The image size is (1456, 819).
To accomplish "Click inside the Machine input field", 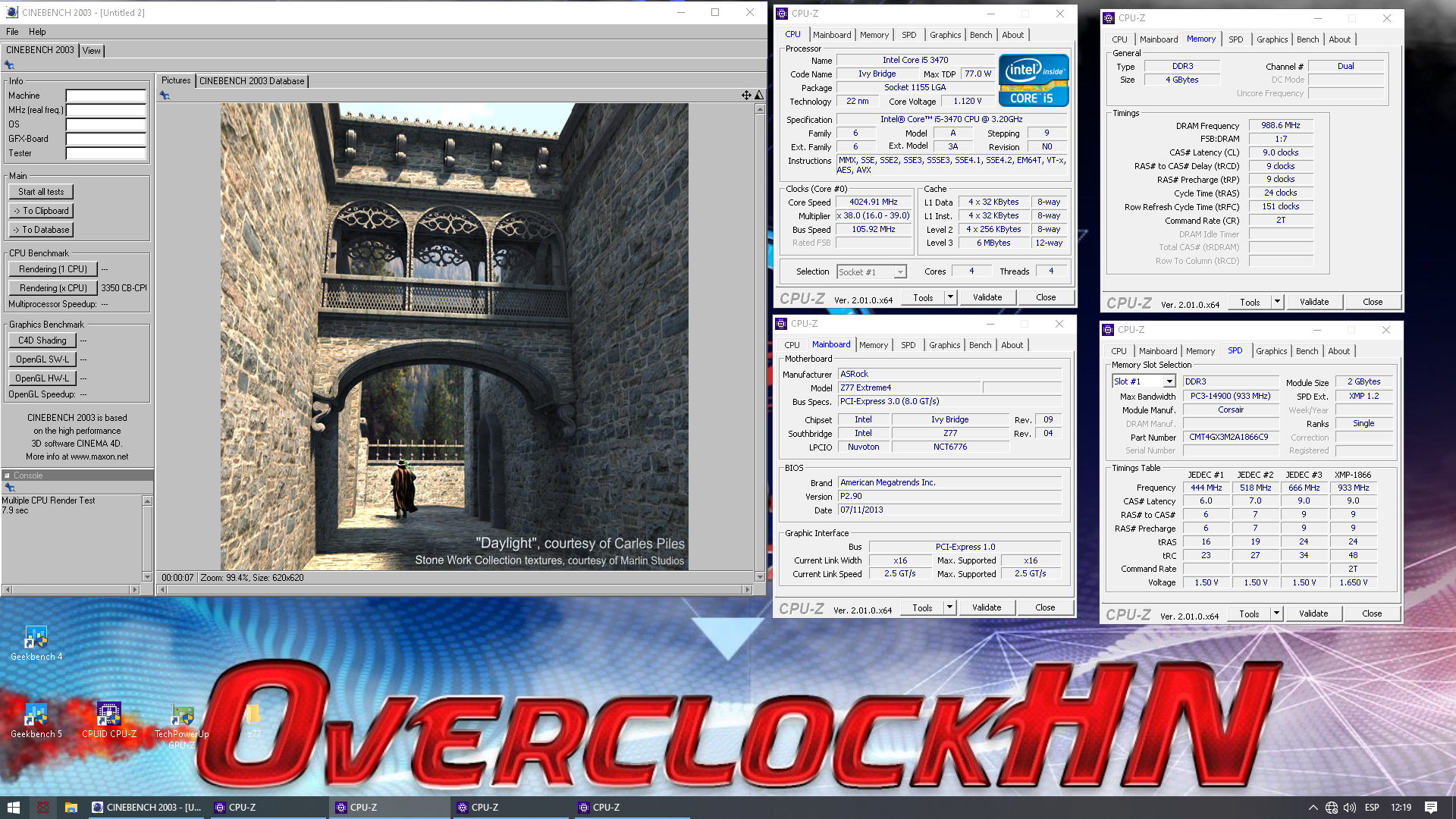I will coord(105,96).
